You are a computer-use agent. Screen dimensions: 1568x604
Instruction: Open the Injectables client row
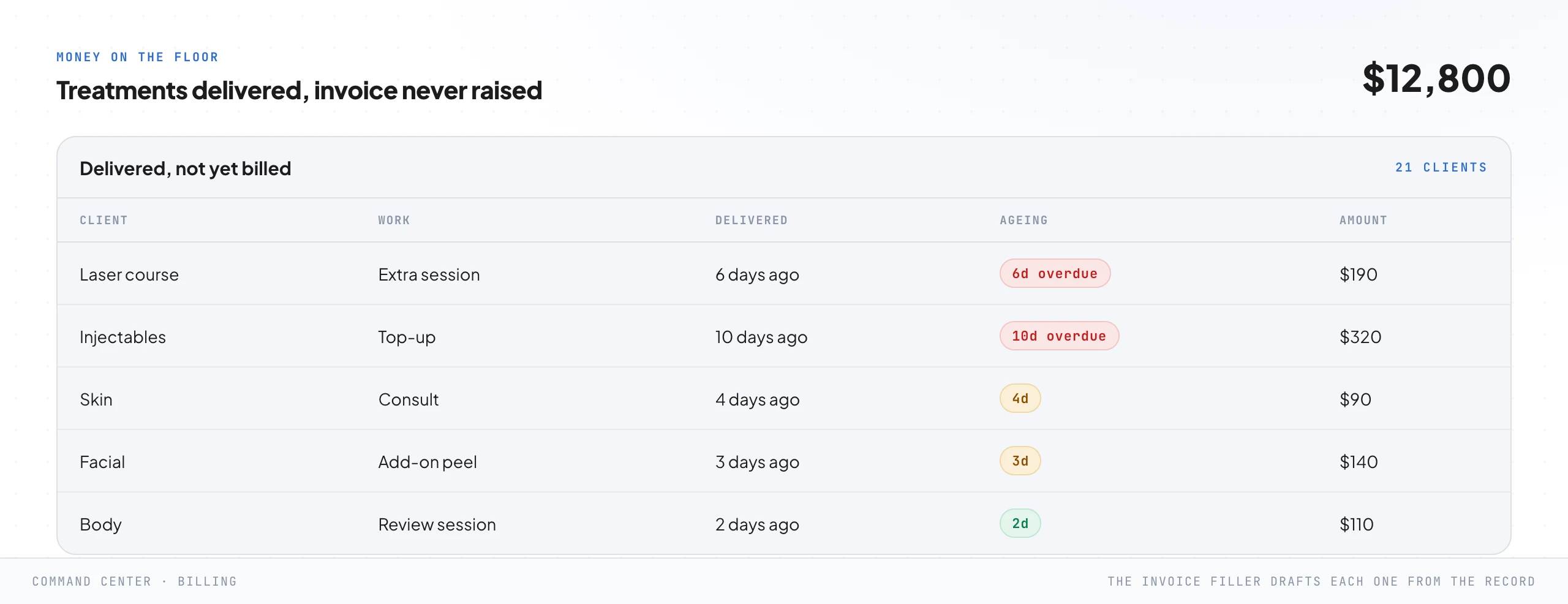(x=784, y=336)
